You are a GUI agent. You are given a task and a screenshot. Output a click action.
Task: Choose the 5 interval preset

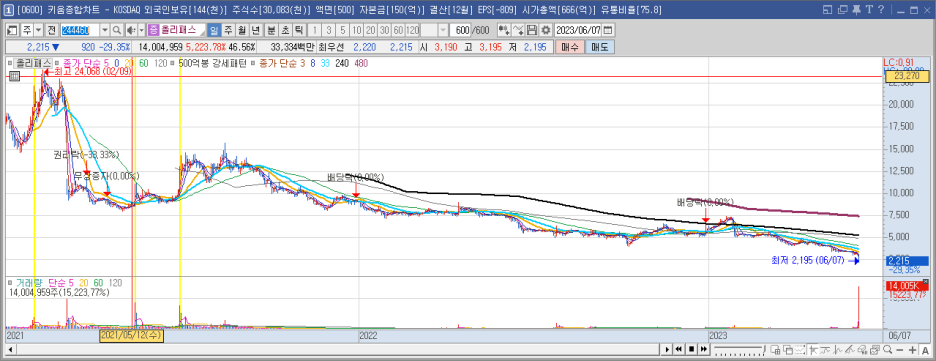[342, 30]
